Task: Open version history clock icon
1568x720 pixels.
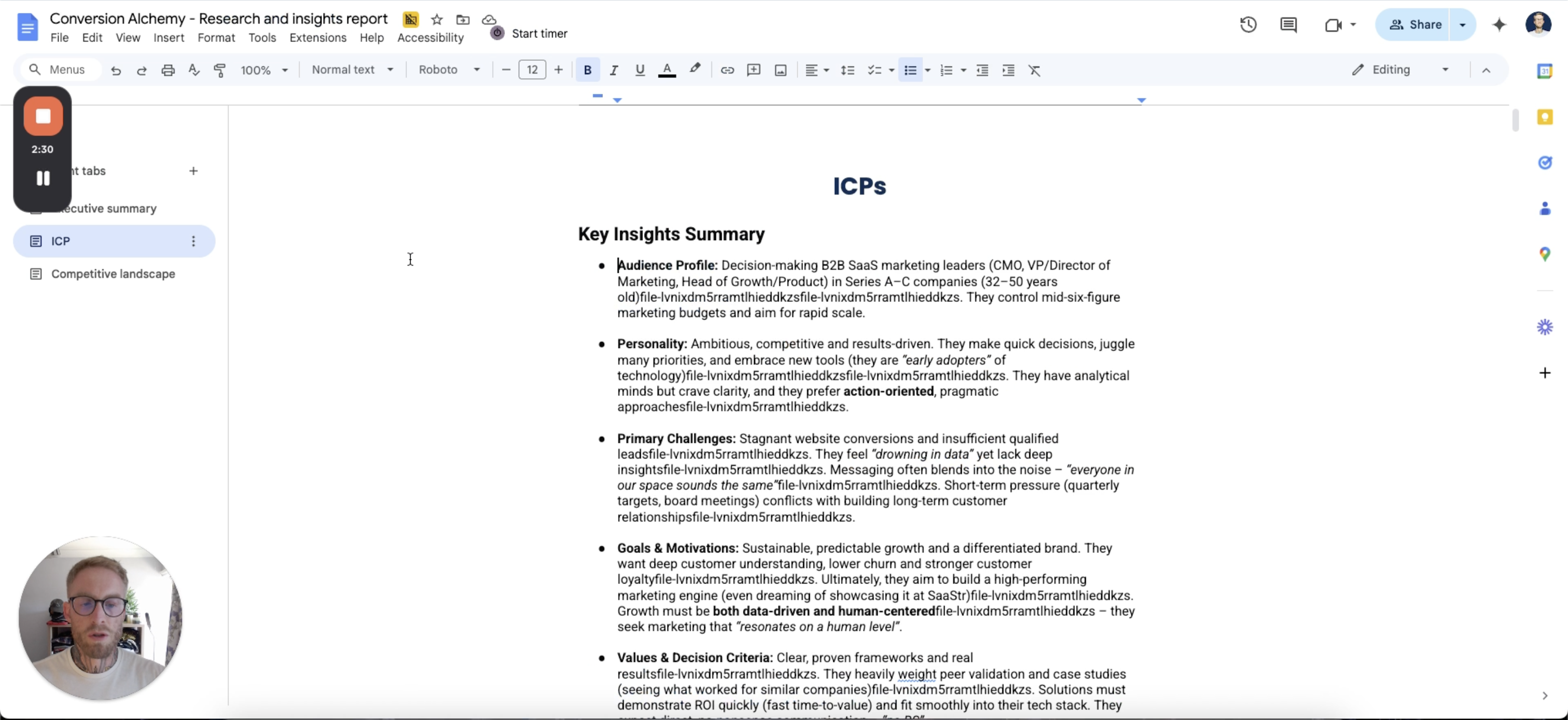Action: 1248,24
